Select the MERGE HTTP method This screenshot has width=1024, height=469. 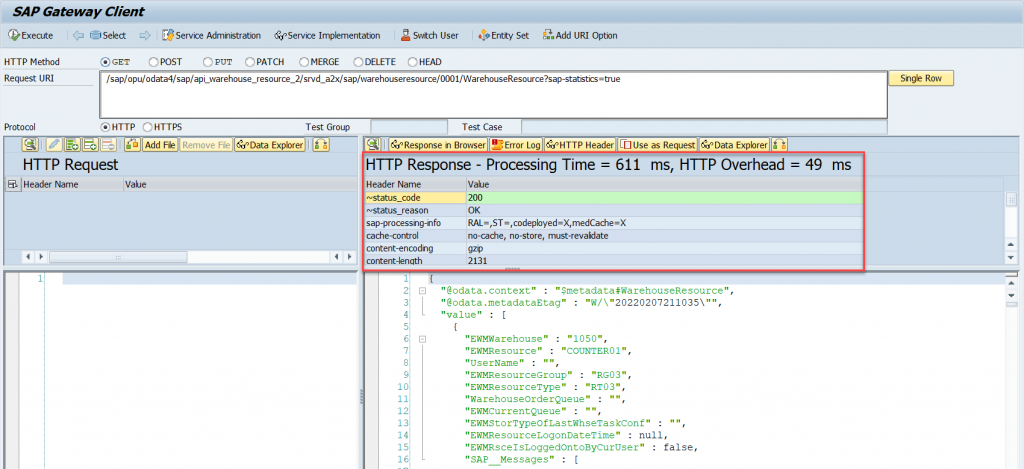(304, 62)
